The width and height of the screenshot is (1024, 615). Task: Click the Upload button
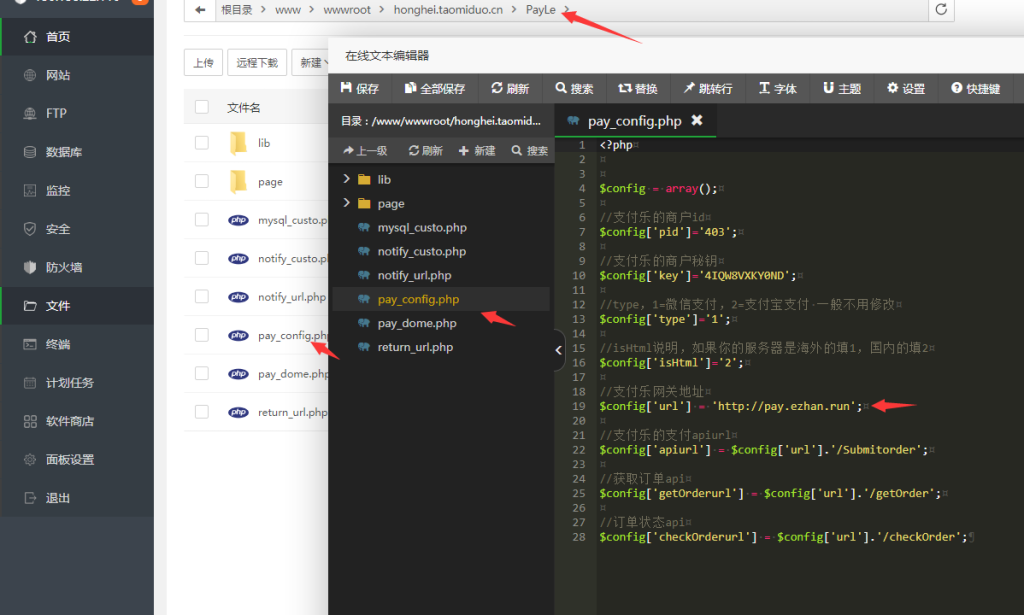coord(203,62)
